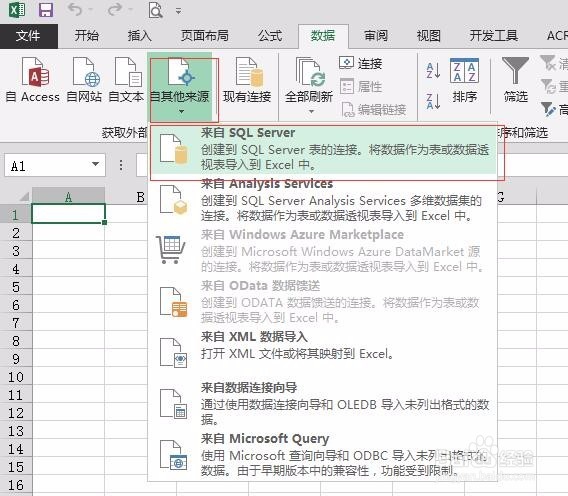Select row 2 header
The image size is (568, 496).
click(16, 233)
